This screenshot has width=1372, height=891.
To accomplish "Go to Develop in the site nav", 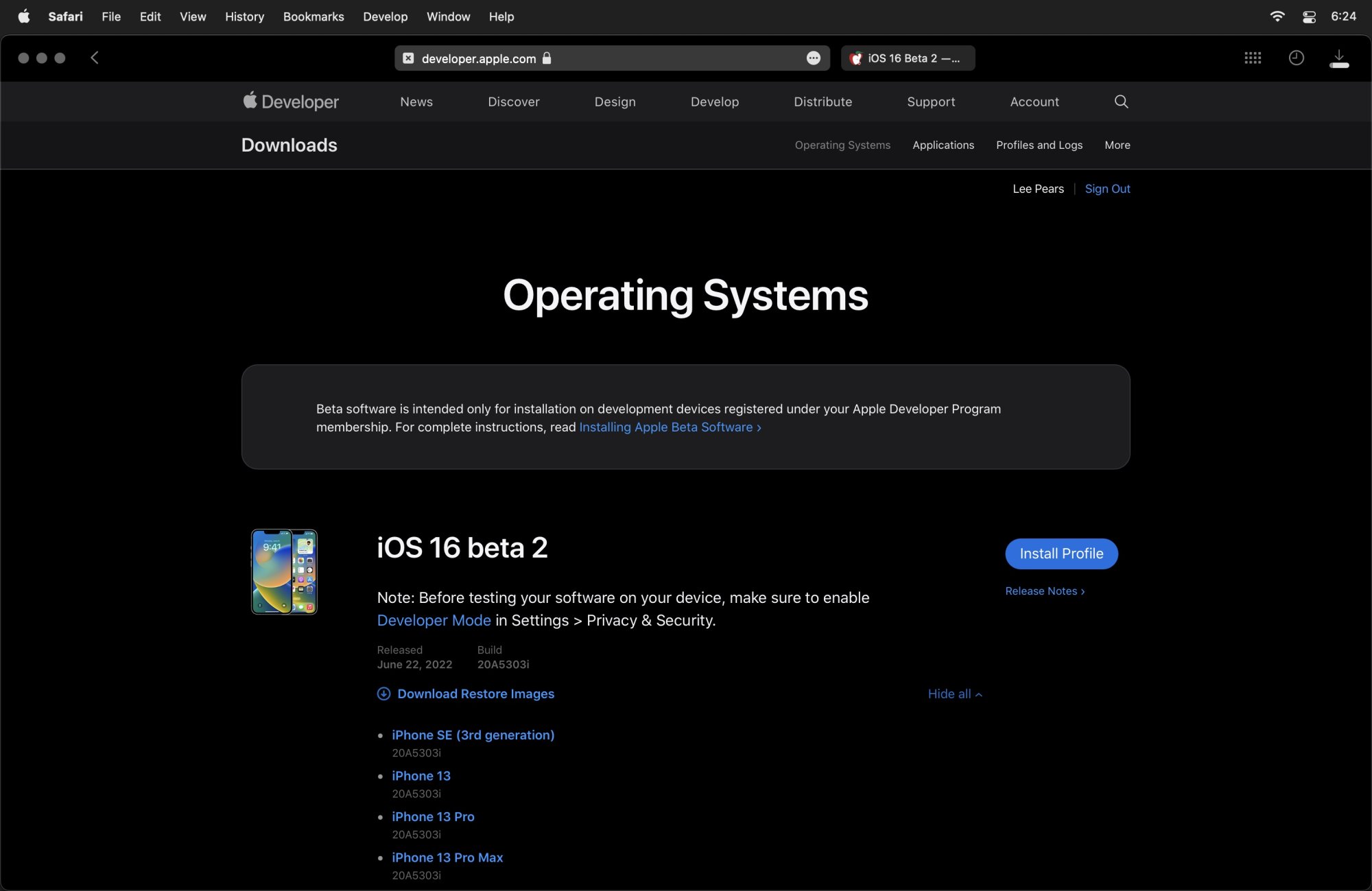I will coord(715,102).
